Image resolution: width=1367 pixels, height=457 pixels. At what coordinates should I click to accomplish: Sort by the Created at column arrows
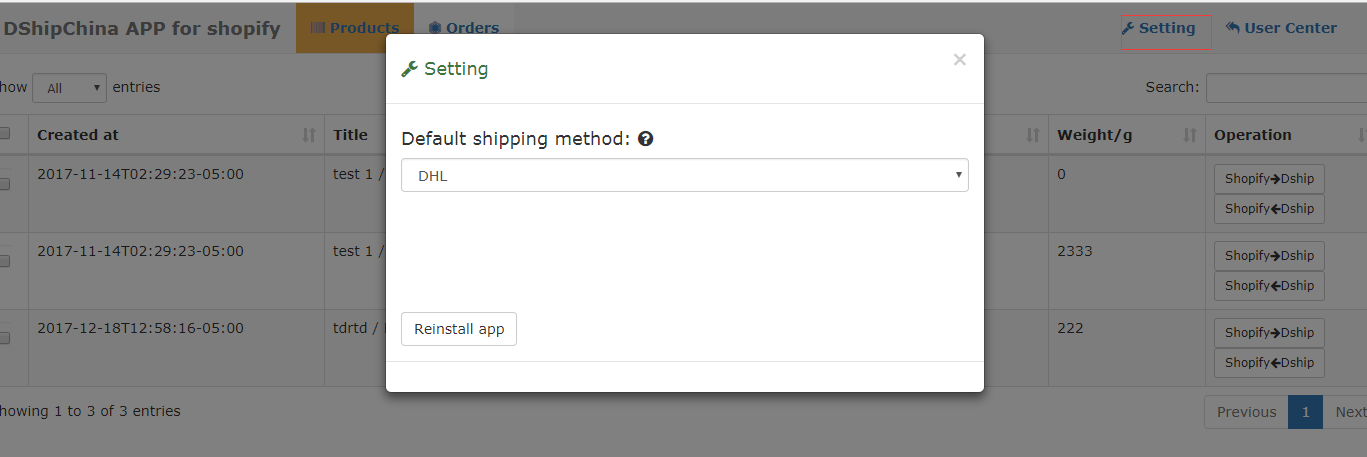point(309,135)
